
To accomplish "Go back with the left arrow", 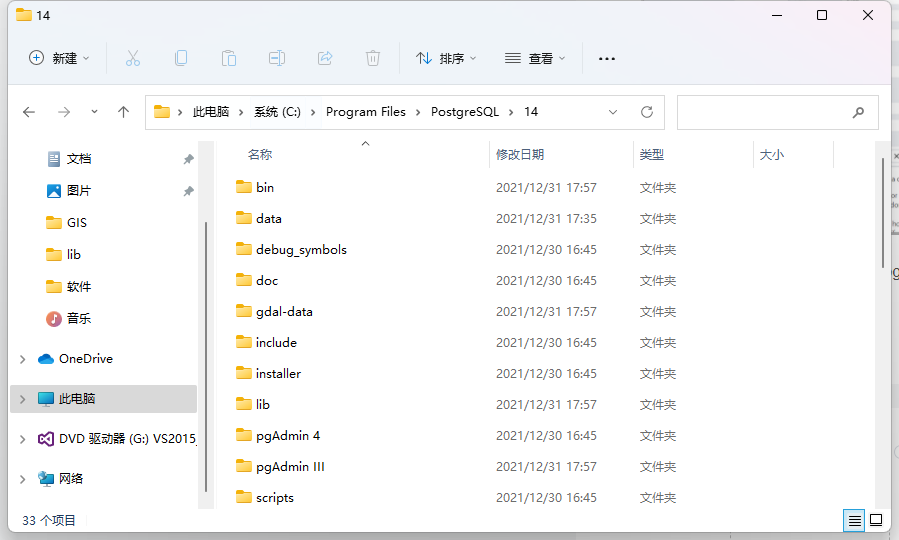I will coord(29,112).
